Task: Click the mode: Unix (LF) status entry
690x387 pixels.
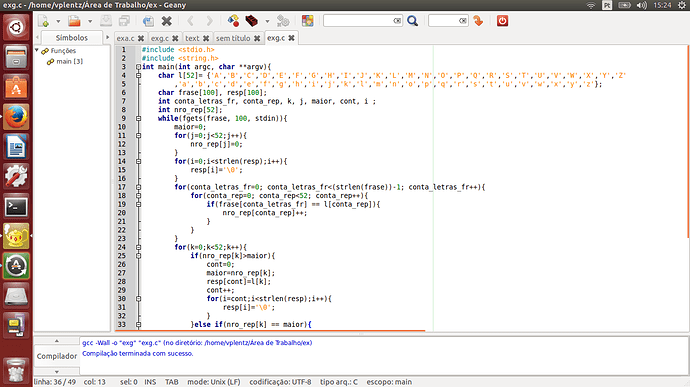Action: (214, 382)
